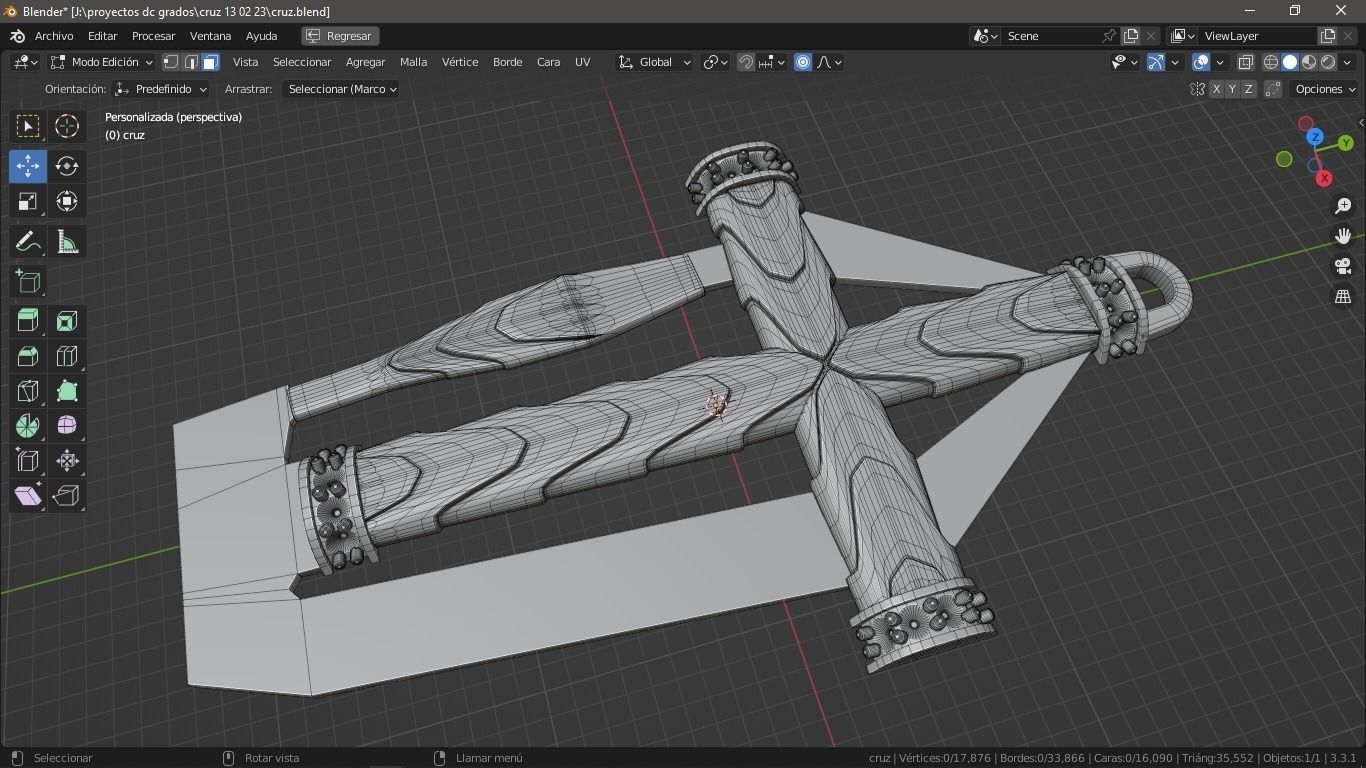Enable wireframe viewport shading
Viewport: 1366px width, 768px height.
(x=1269, y=61)
